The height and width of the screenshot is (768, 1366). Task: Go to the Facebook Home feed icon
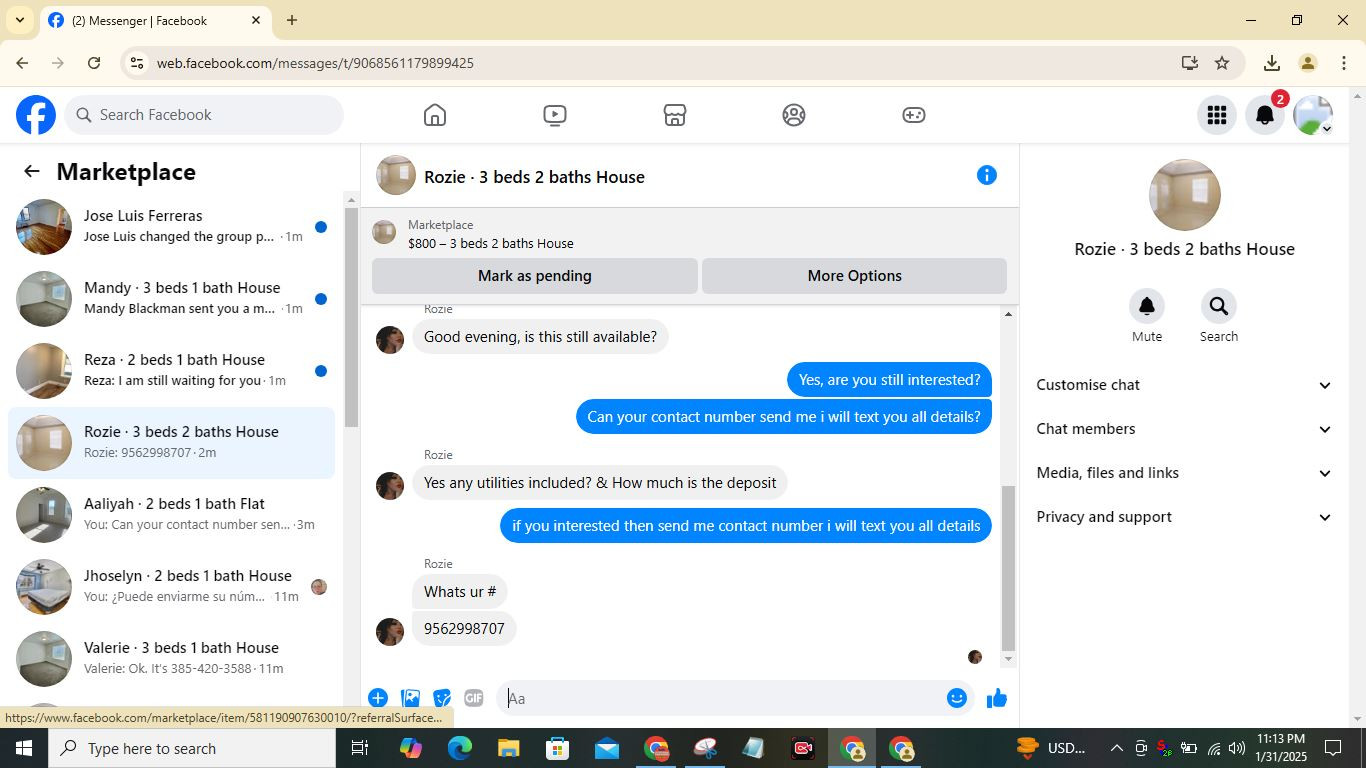pyautogui.click(x=435, y=115)
